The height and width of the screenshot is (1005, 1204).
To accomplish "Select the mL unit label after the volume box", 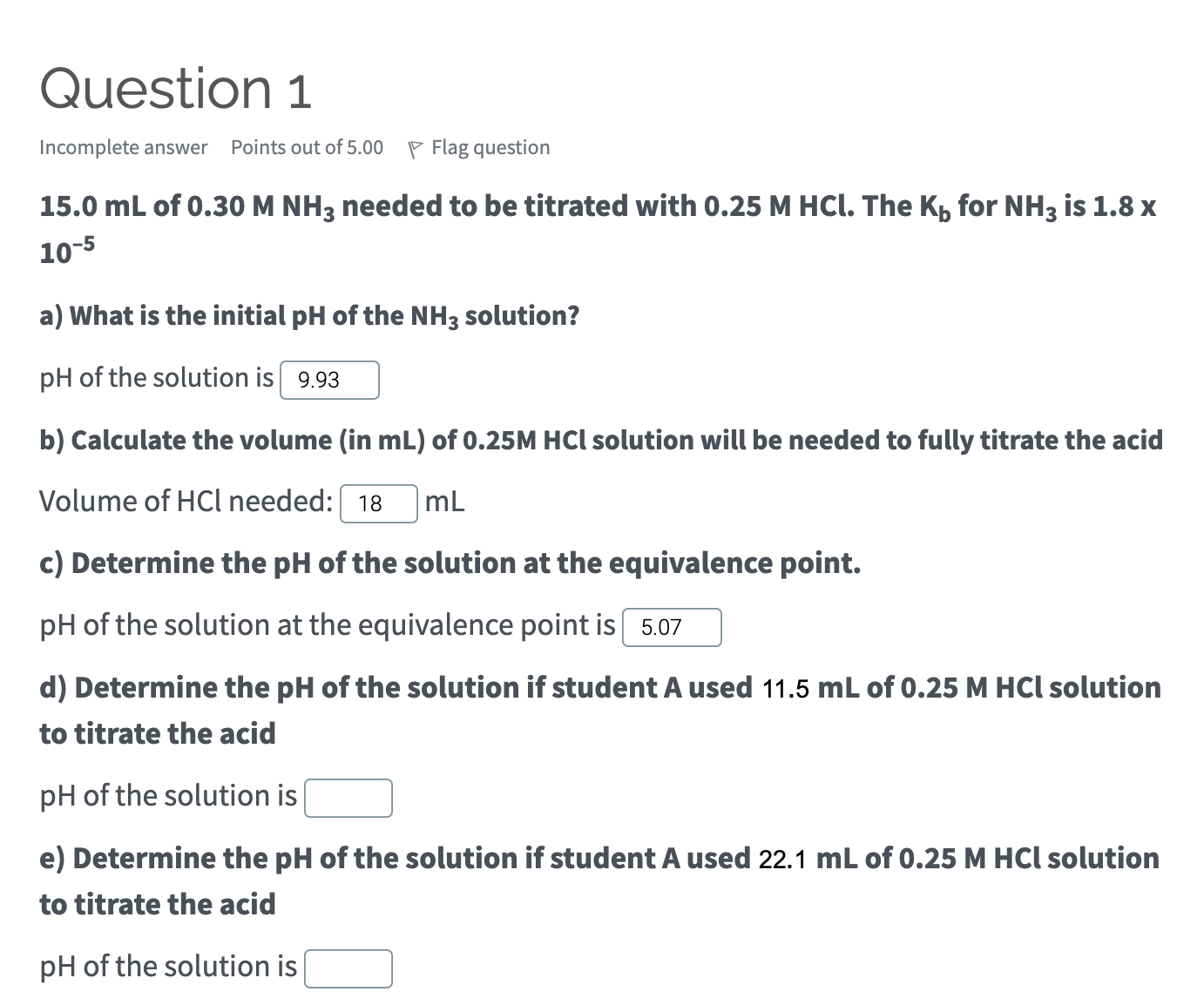I will (x=444, y=502).
